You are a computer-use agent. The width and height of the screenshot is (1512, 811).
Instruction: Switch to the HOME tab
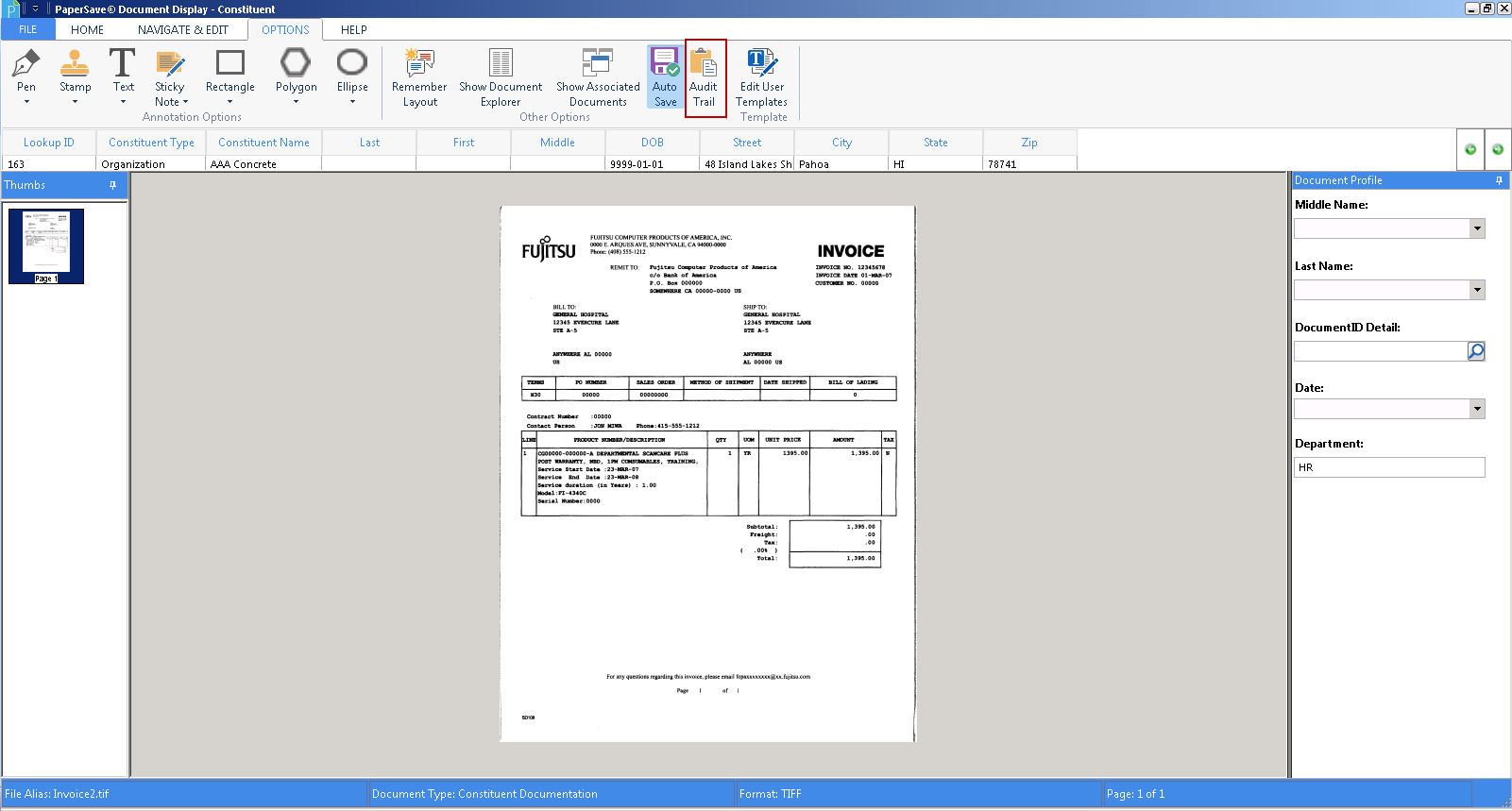pos(87,29)
